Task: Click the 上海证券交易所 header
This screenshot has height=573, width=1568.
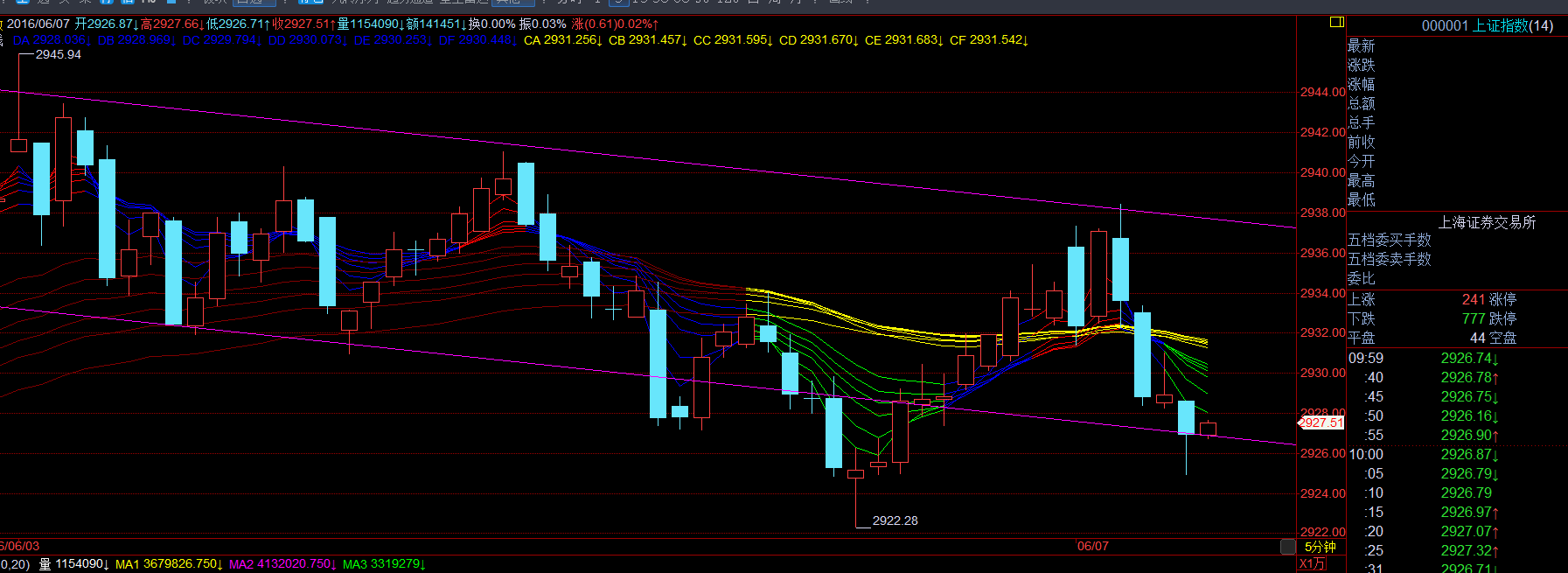Action: (1487, 222)
